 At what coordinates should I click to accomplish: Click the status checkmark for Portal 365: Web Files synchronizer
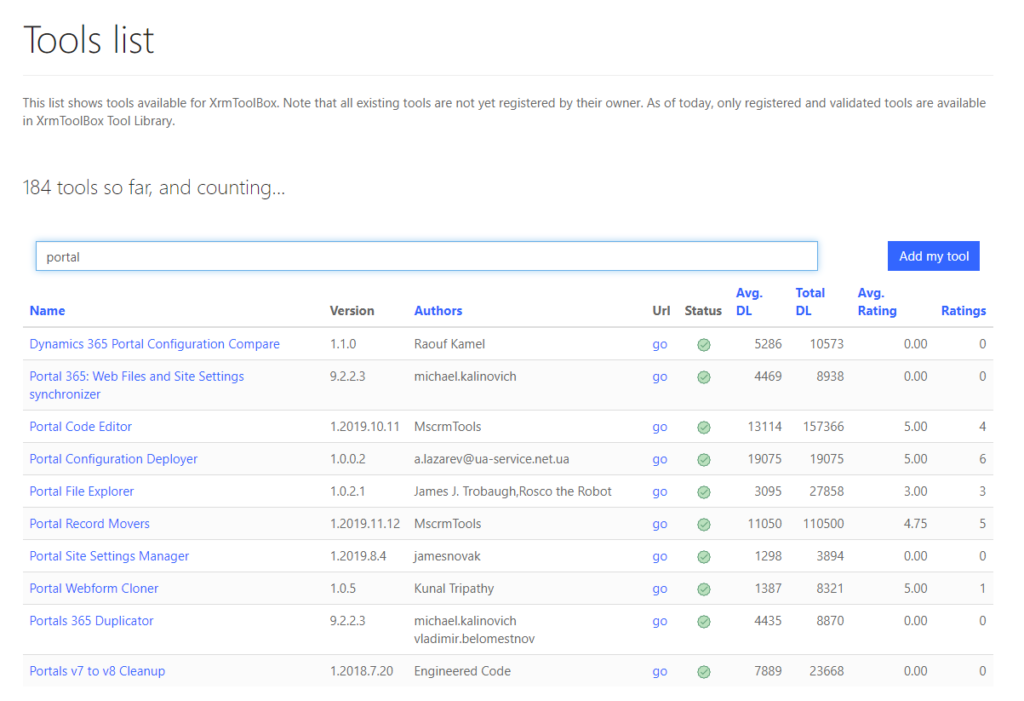click(703, 377)
